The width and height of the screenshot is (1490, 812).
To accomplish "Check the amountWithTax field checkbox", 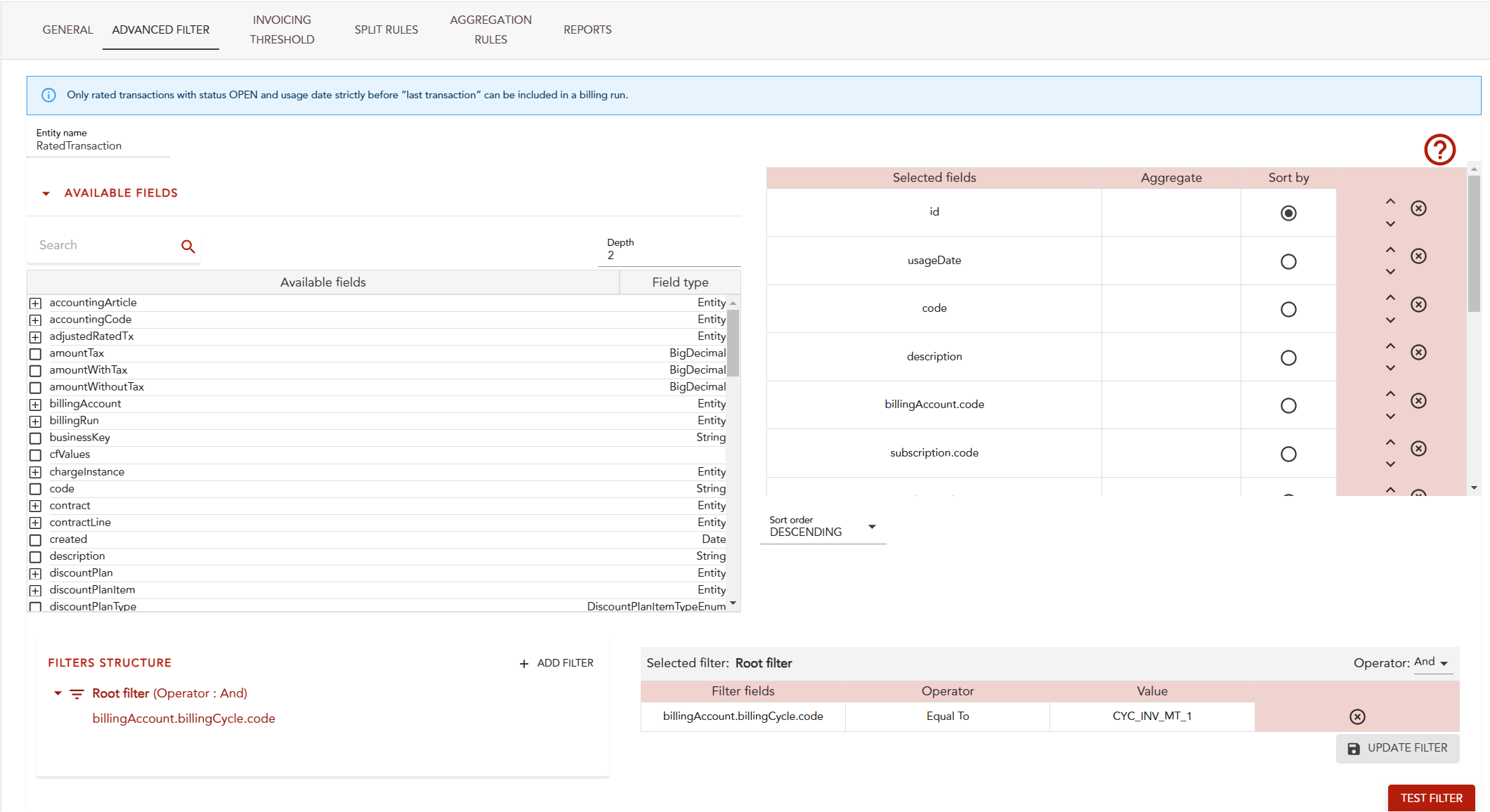I will [x=35, y=370].
